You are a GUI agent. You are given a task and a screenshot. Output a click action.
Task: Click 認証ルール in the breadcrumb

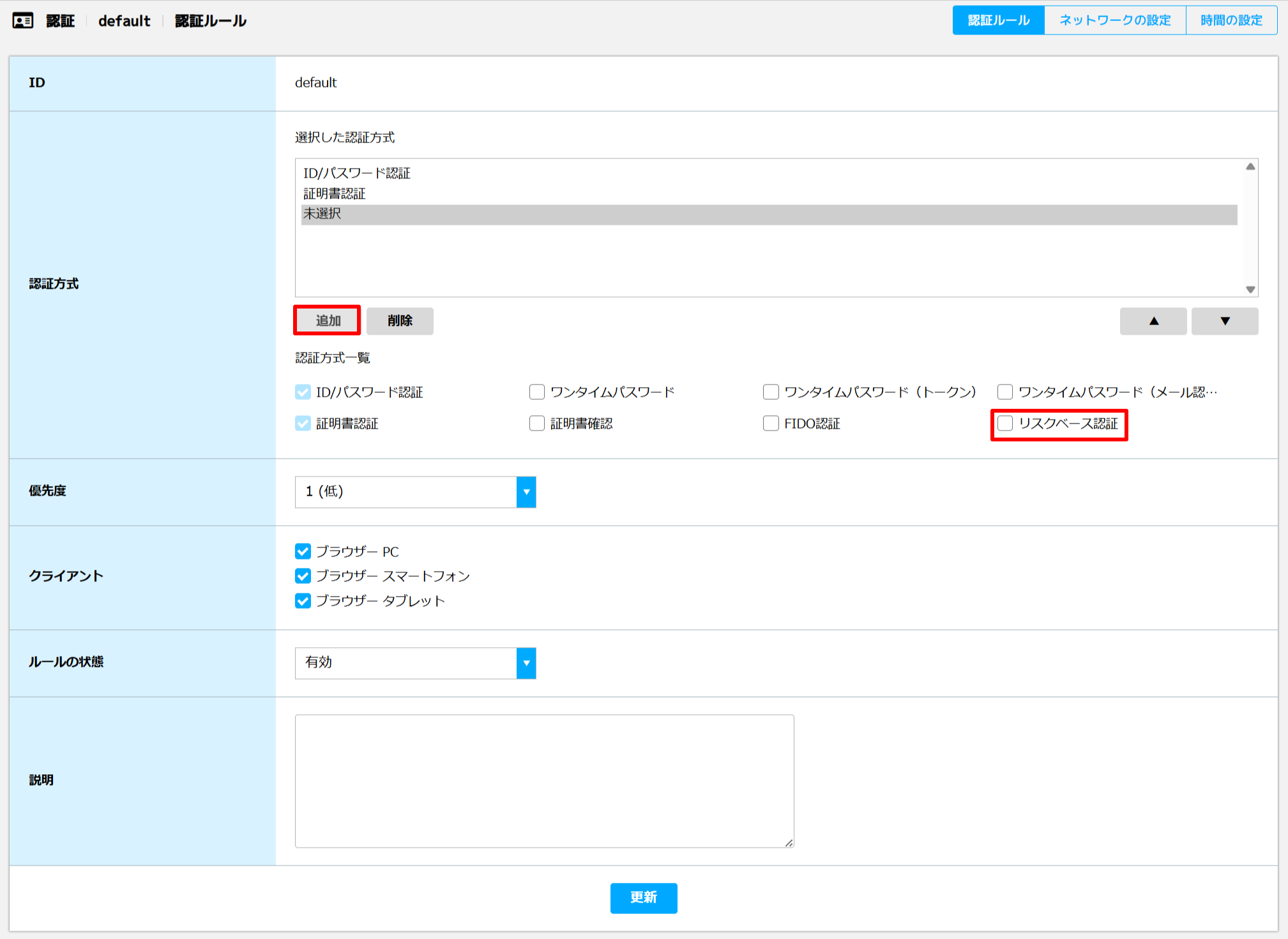coord(211,21)
